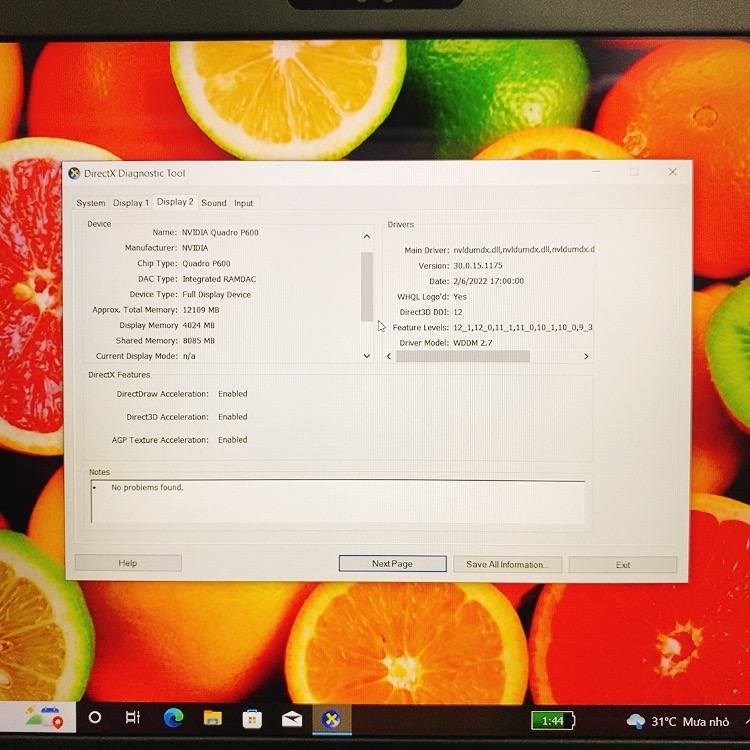
Task: Open the weather widget showing 31°C
Action: (x=678, y=721)
